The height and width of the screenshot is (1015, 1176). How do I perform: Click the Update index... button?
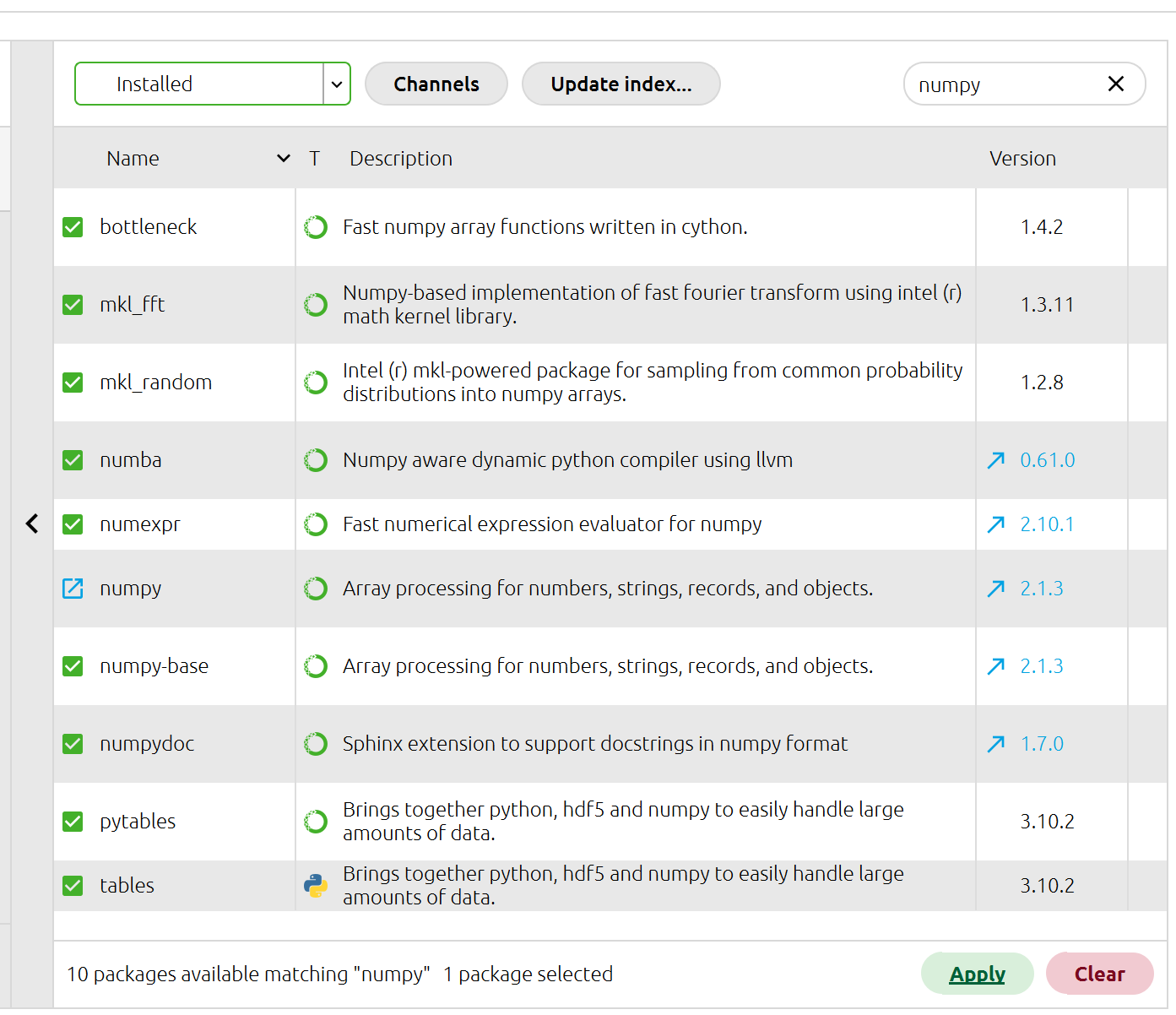621,84
